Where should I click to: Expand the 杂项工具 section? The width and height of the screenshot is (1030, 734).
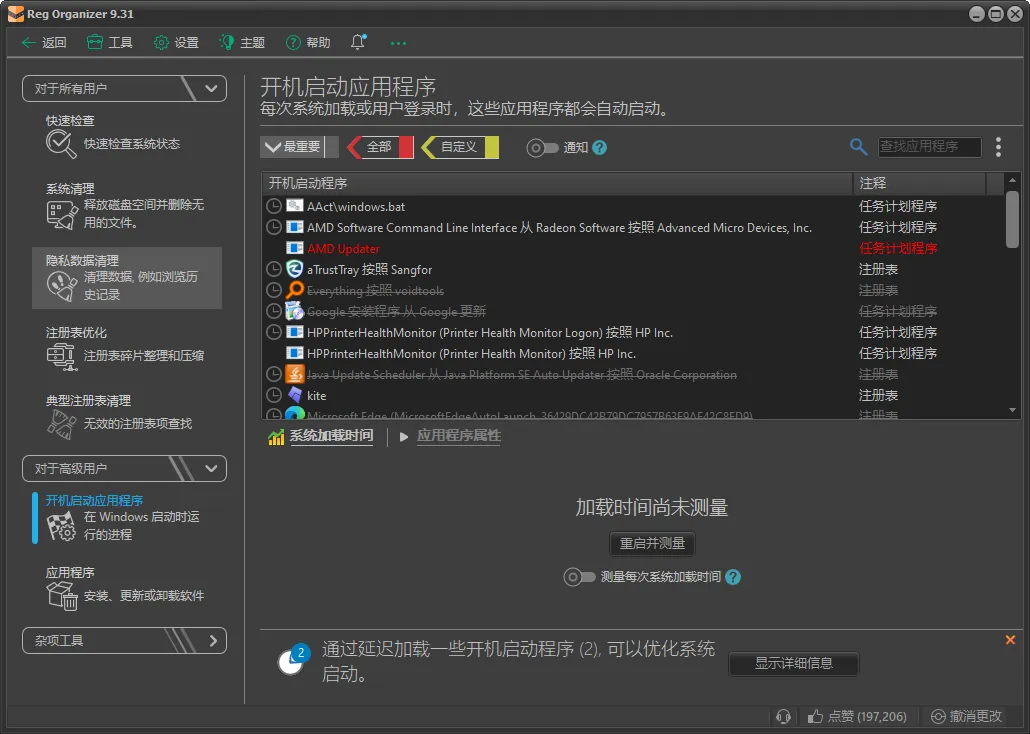(x=124, y=641)
